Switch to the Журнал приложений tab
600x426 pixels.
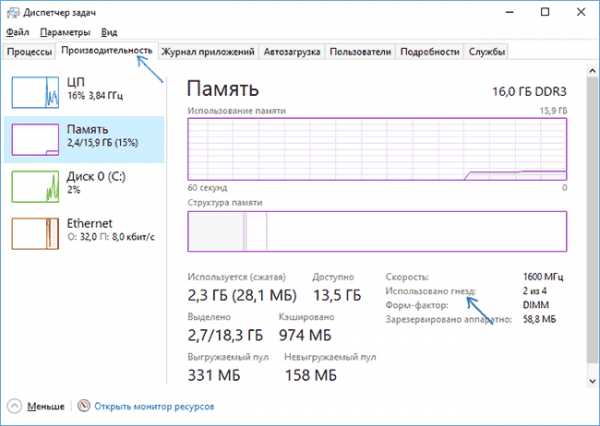coord(208,52)
